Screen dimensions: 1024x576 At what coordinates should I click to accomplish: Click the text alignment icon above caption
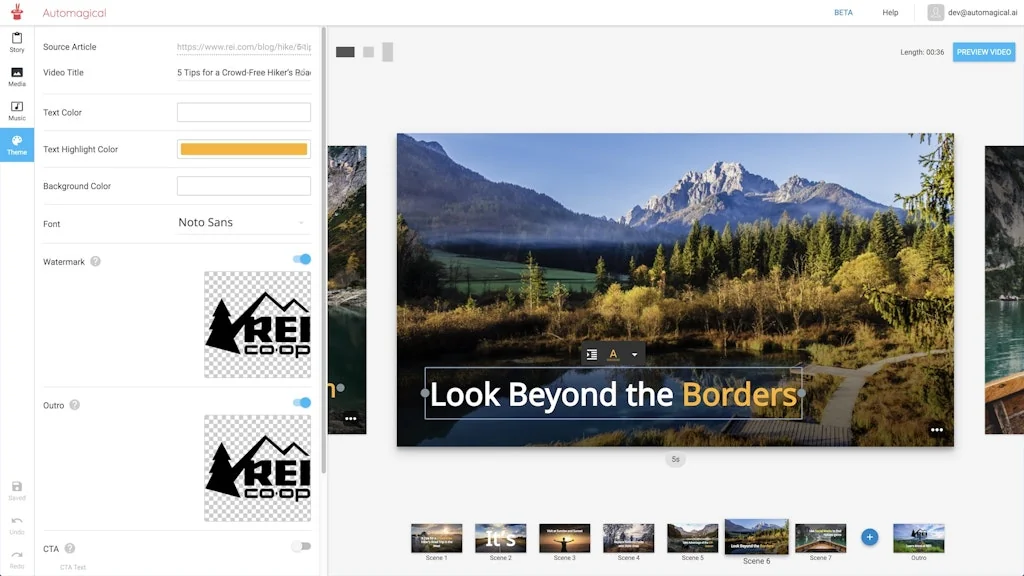tap(592, 354)
